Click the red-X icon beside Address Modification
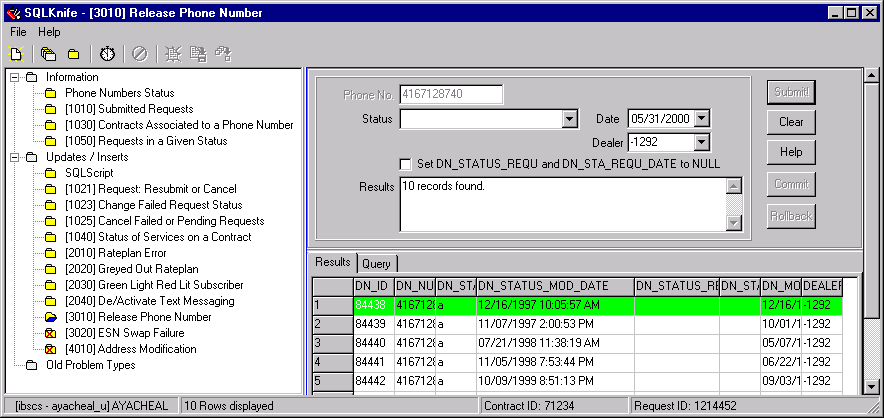 pos(50,349)
